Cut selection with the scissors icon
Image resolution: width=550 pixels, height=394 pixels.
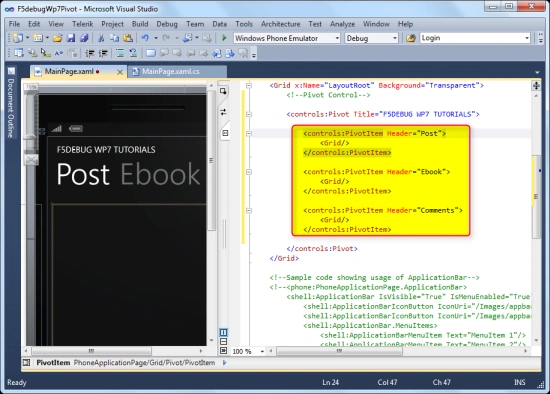click(x=101, y=38)
